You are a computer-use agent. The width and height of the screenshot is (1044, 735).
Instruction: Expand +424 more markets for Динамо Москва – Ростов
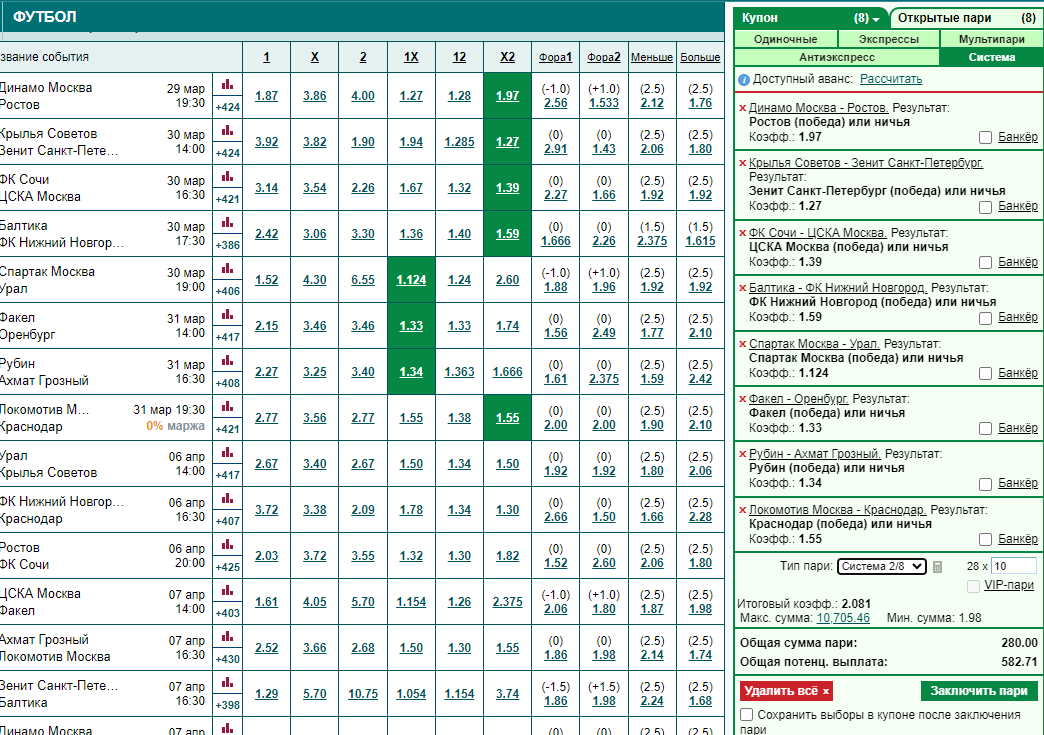[x=228, y=107]
